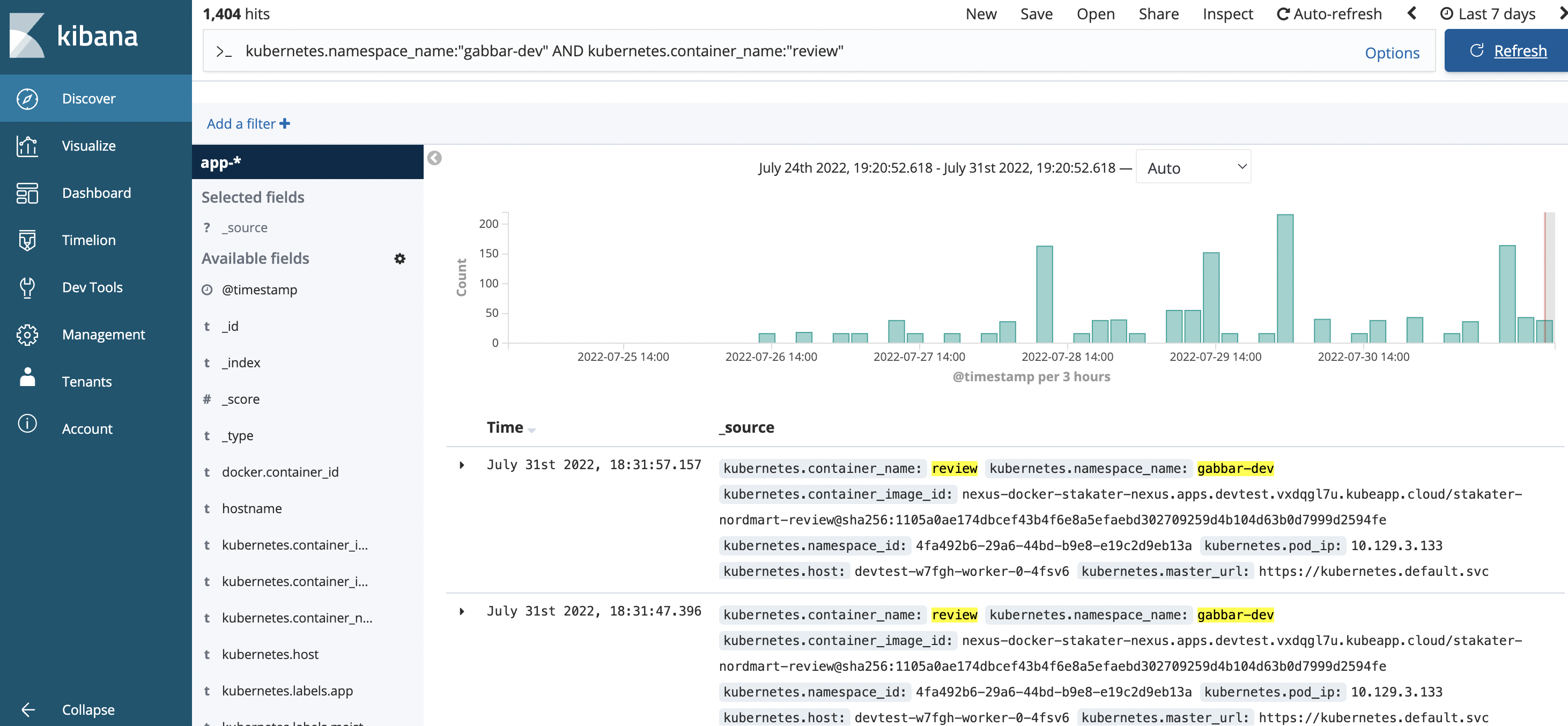Click the Add a filter link
This screenshot has width=1568, height=726.
click(248, 124)
